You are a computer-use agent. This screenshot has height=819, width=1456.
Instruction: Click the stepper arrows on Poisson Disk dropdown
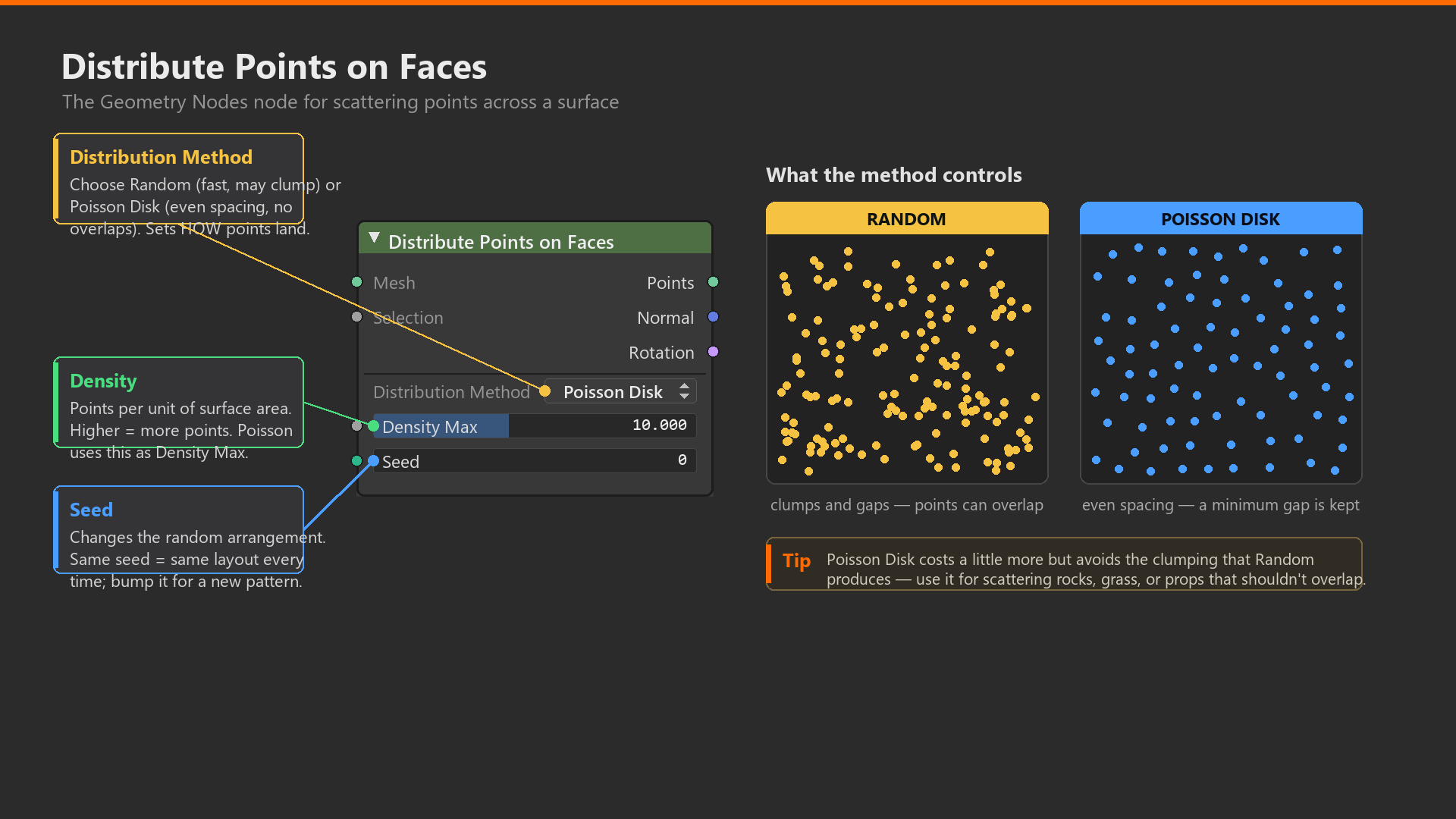point(684,391)
